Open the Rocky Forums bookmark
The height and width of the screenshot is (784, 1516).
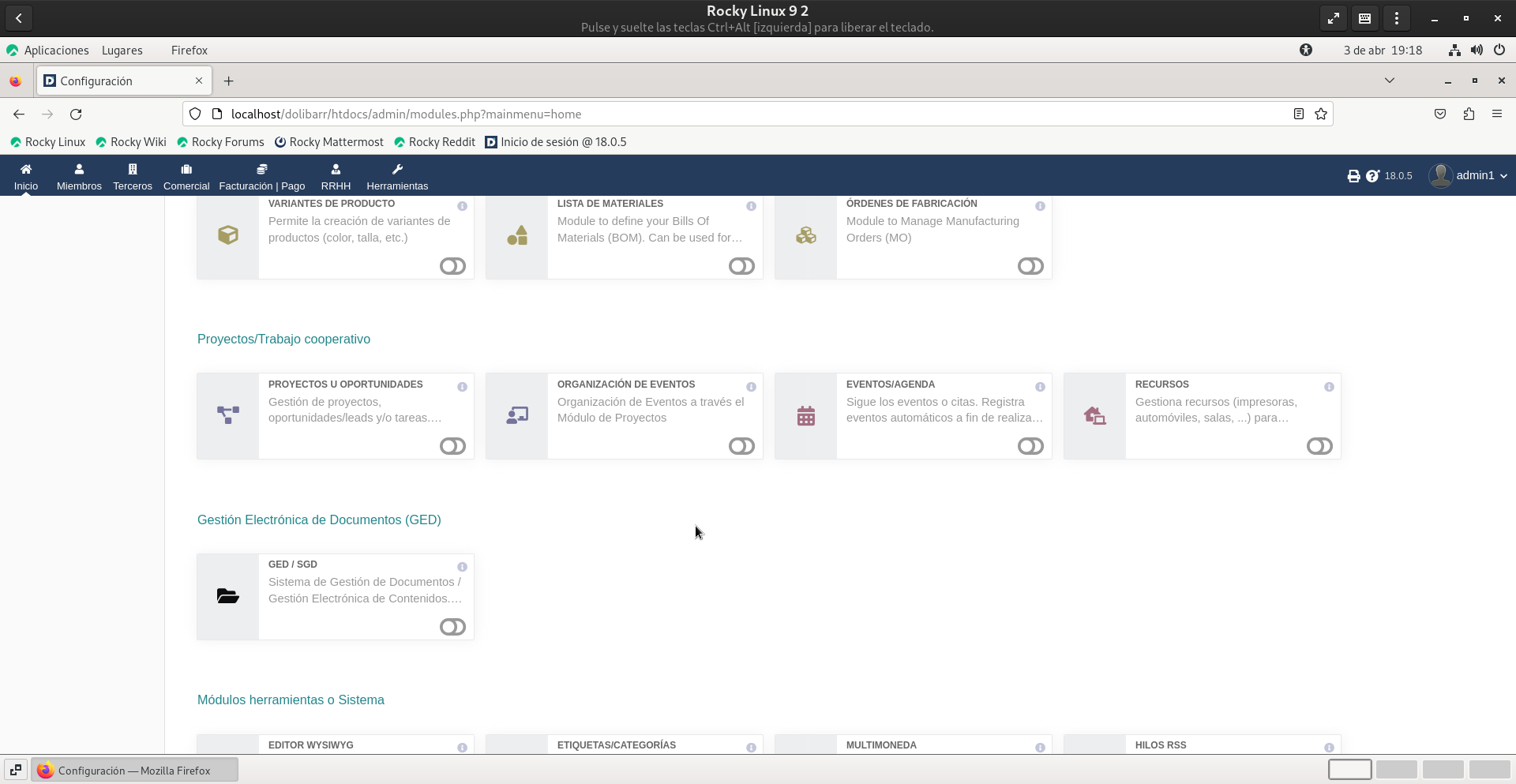pos(220,142)
